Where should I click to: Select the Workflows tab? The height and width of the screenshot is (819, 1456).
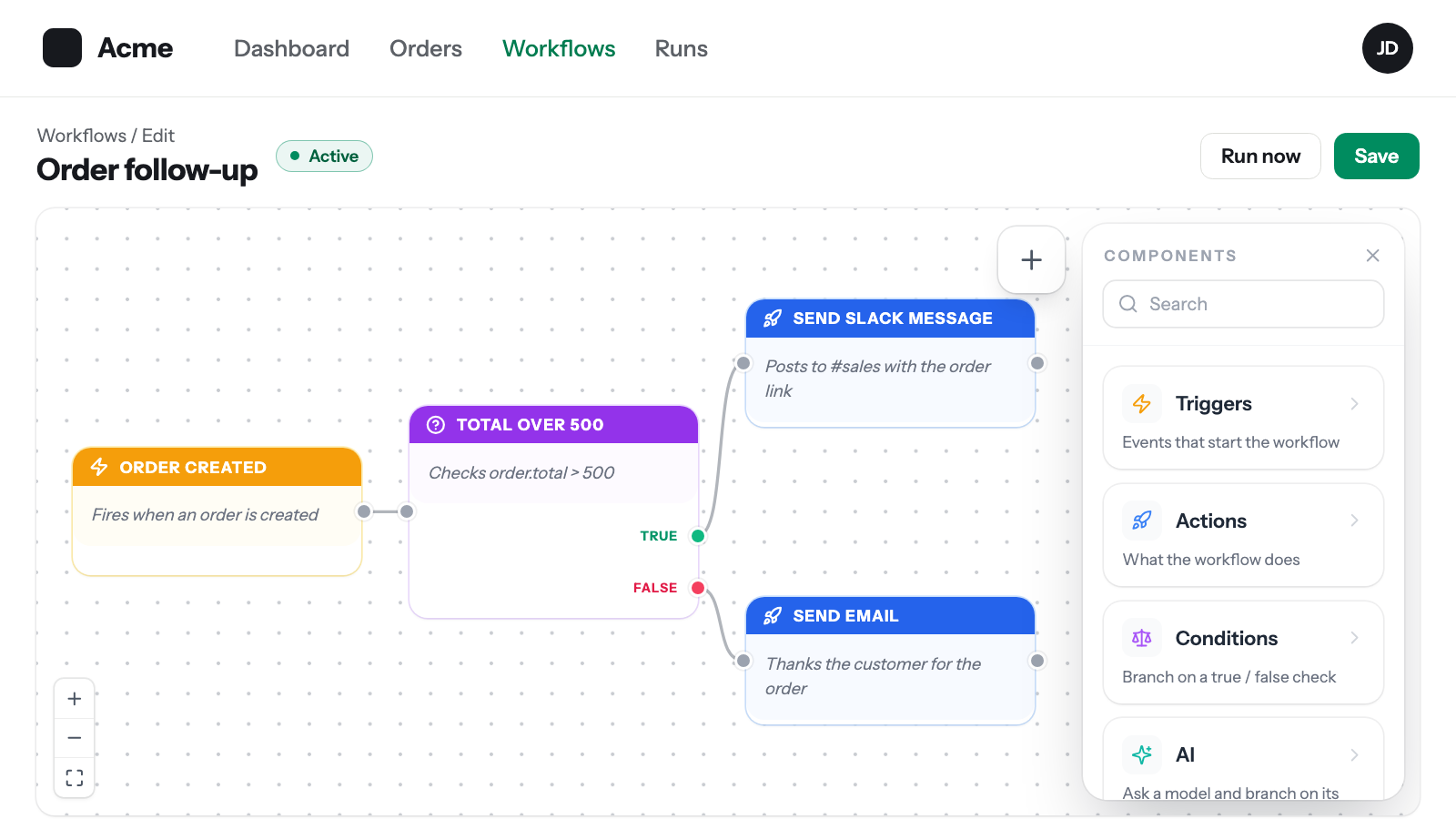(559, 48)
